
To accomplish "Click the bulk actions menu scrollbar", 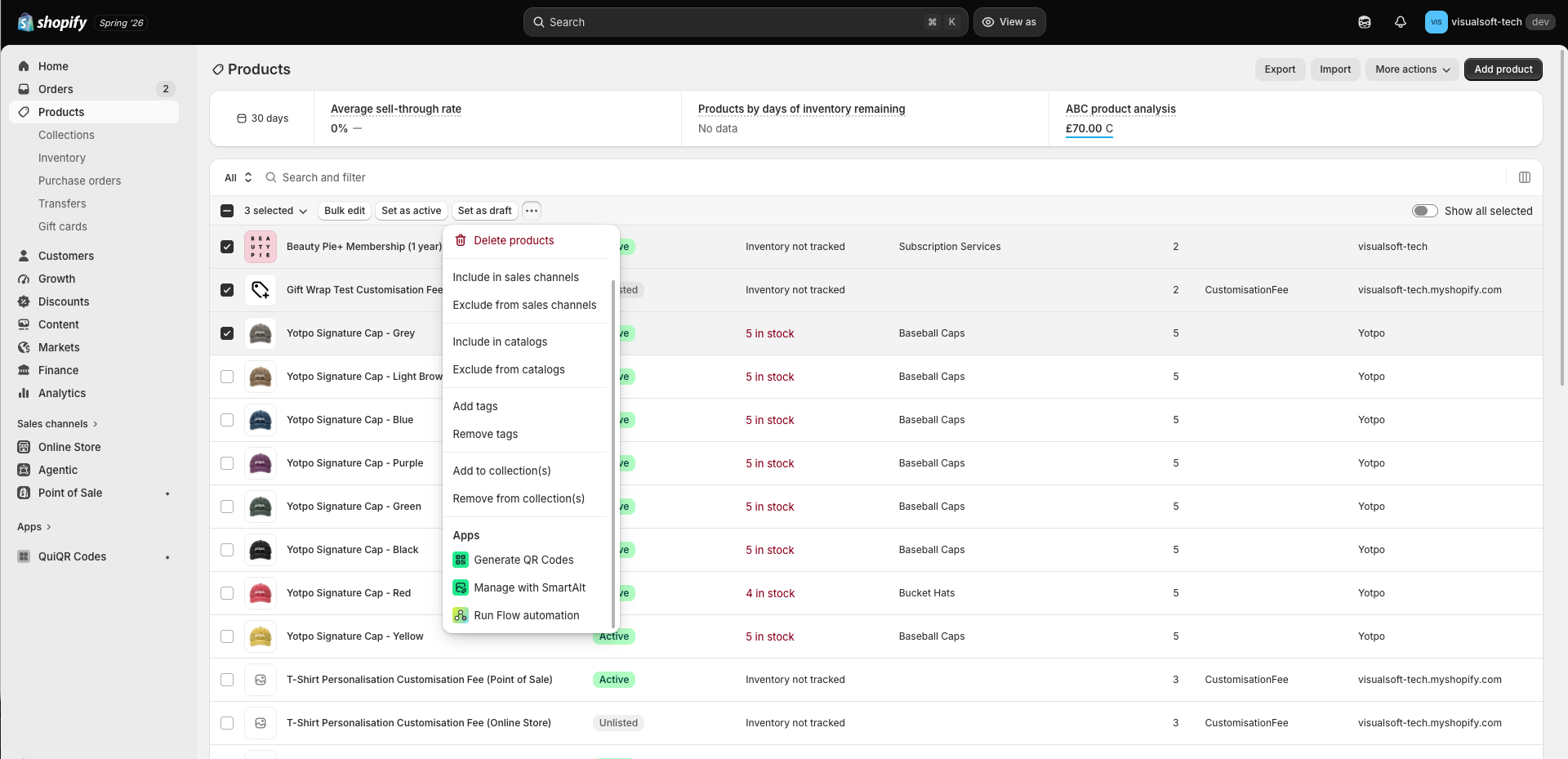I will tap(613, 453).
